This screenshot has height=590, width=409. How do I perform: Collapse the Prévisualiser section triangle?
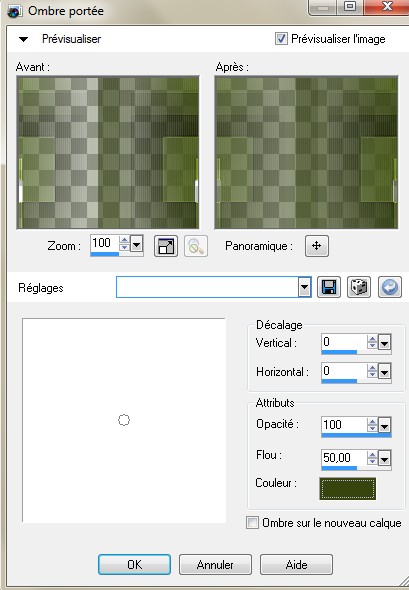pos(23,39)
